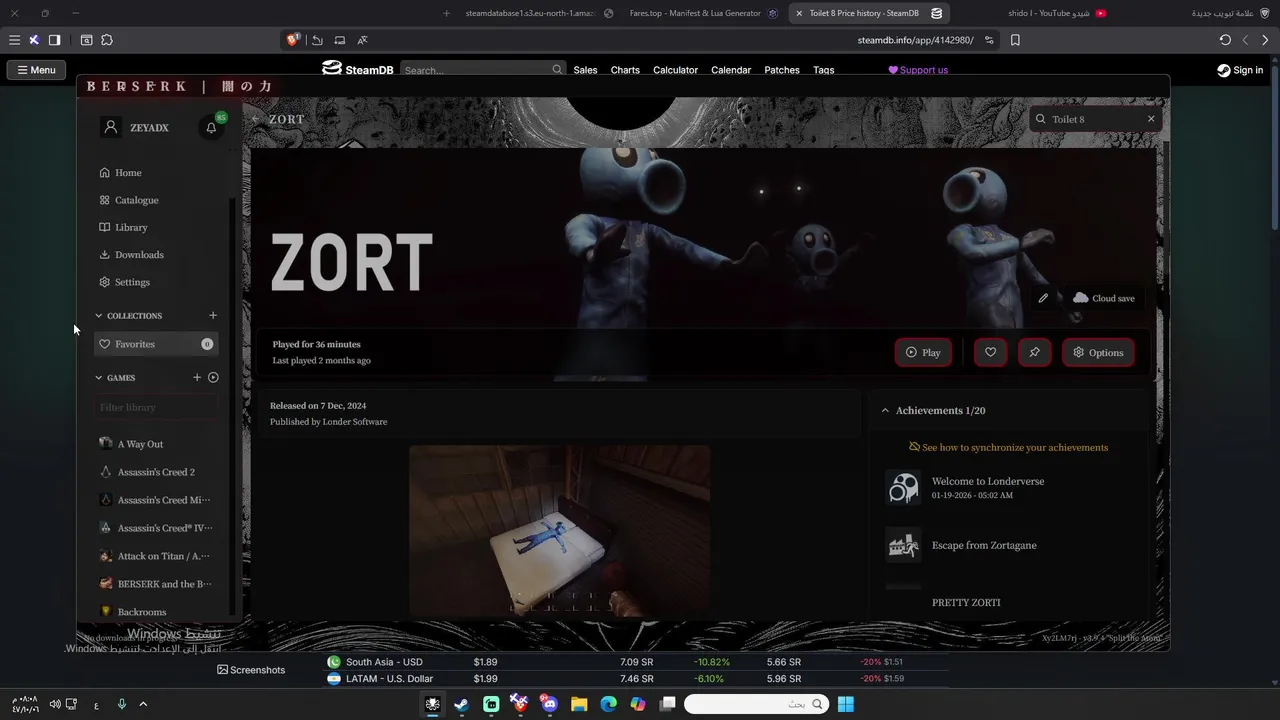Open See how to synchronize achievements link

[x=1009, y=447]
